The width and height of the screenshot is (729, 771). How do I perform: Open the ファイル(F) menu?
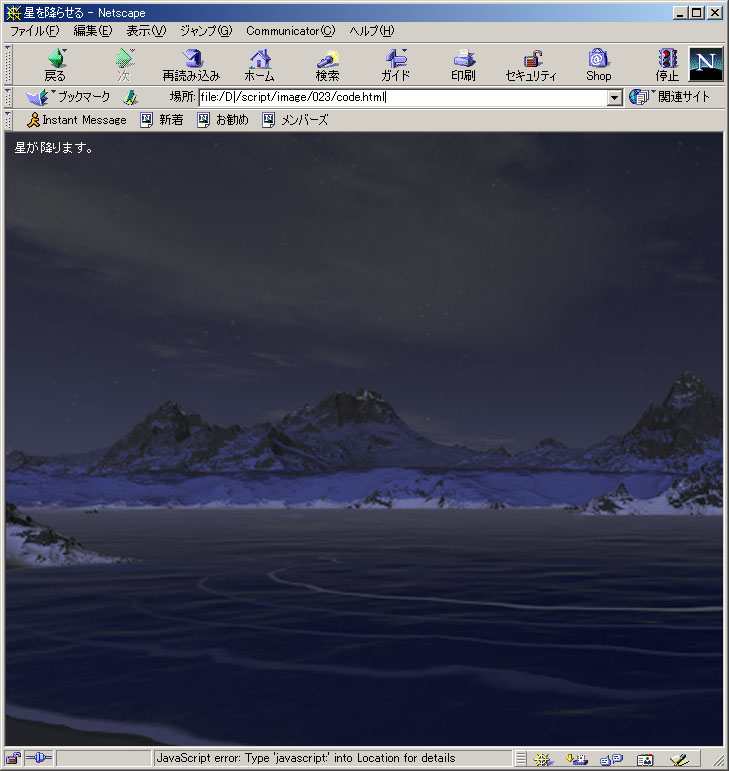point(35,31)
